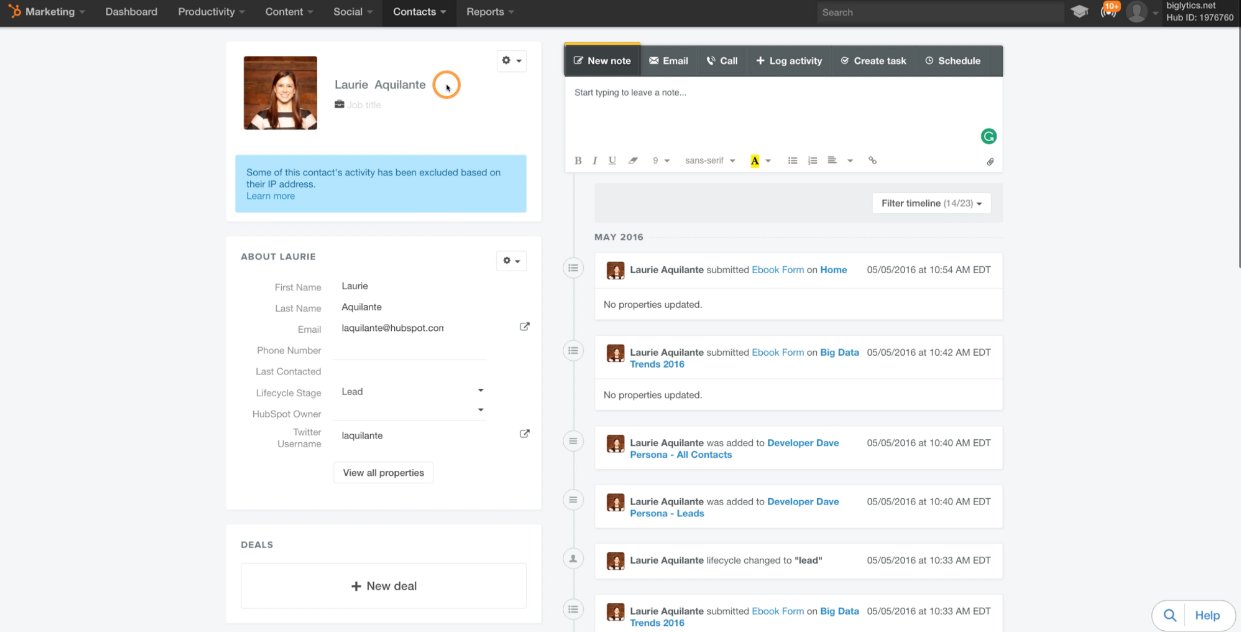Screen dimensions: 1241x632
Task: Insert a bulleted list
Action: pyautogui.click(x=793, y=160)
